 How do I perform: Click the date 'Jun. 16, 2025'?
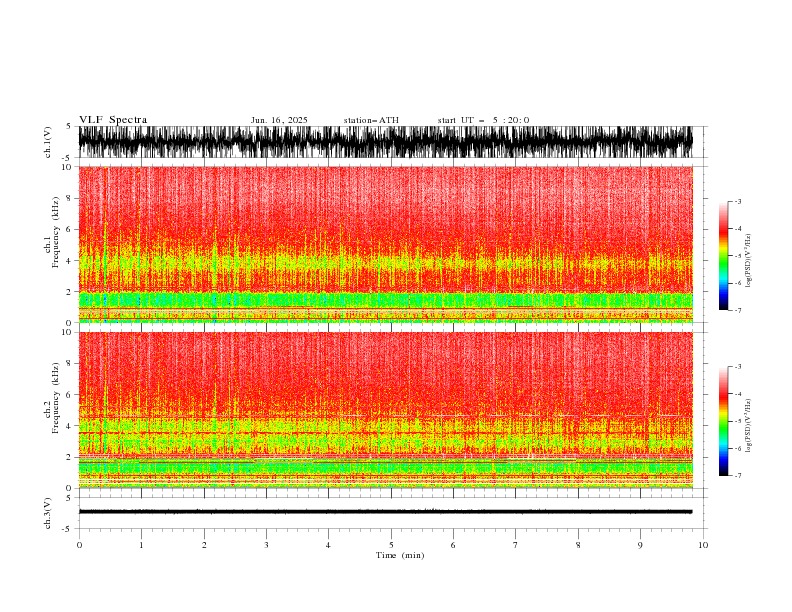(x=279, y=120)
